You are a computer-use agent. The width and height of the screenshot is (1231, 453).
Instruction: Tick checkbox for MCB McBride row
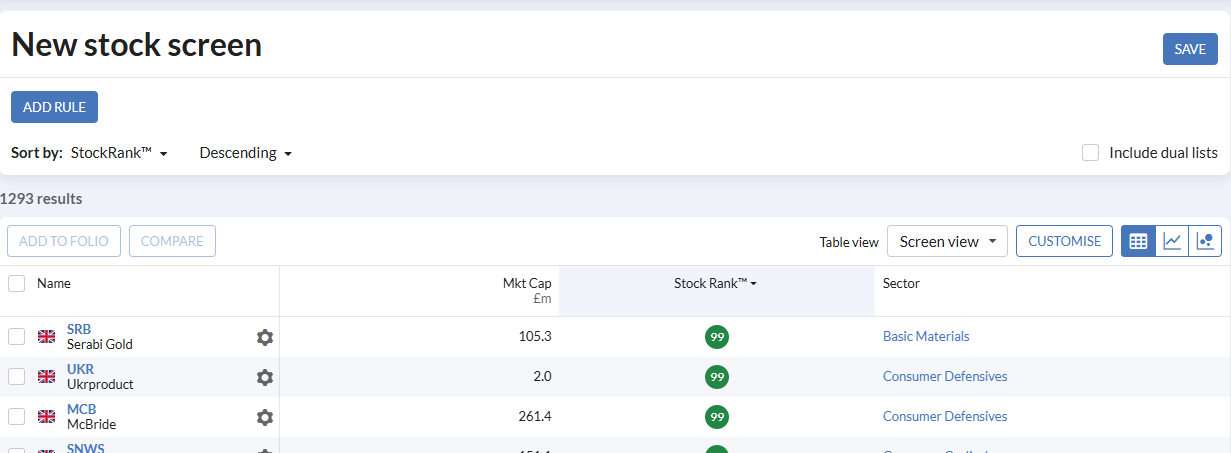(16, 417)
